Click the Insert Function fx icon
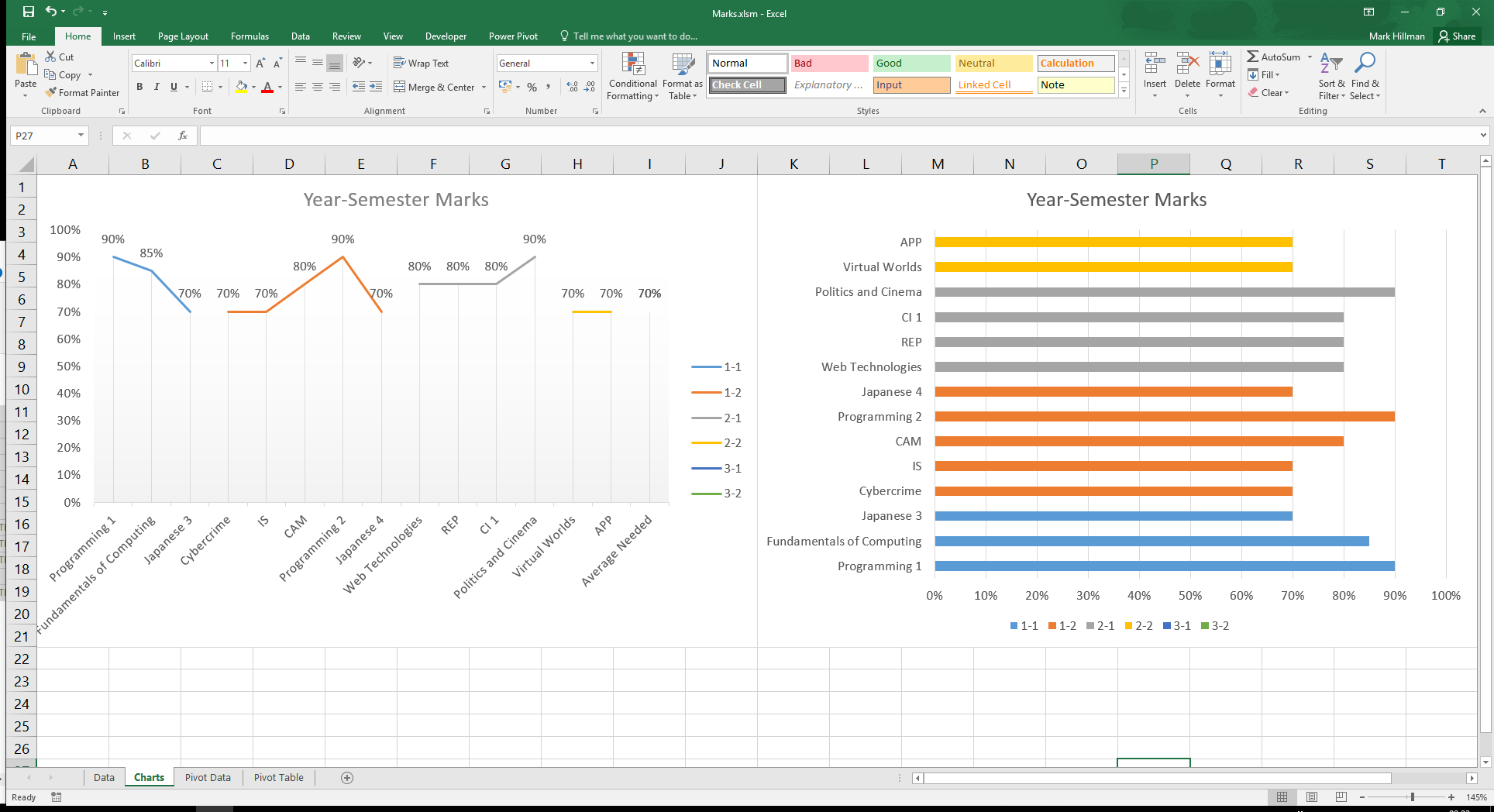1494x812 pixels. (183, 136)
